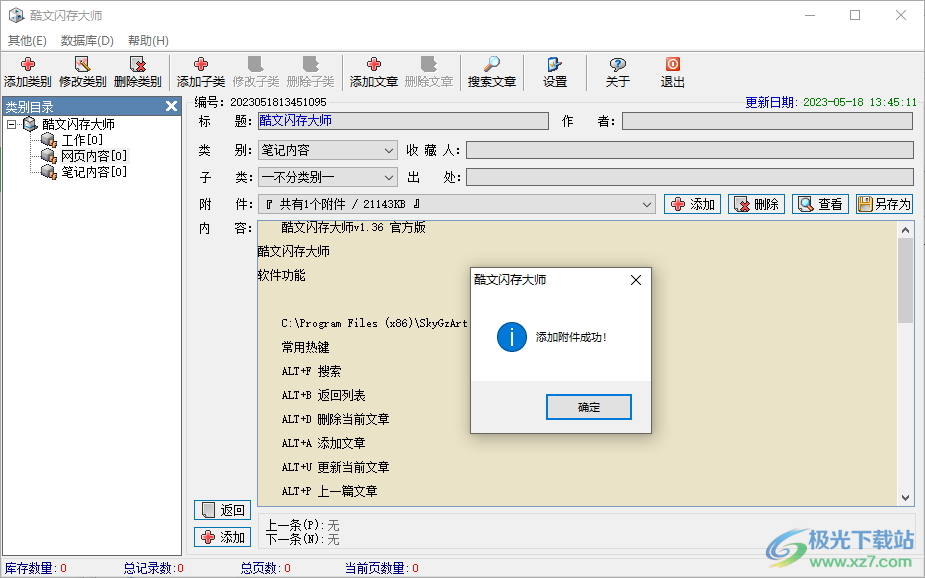Click the ALT+A 添加文章 line

(x=323, y=444)
